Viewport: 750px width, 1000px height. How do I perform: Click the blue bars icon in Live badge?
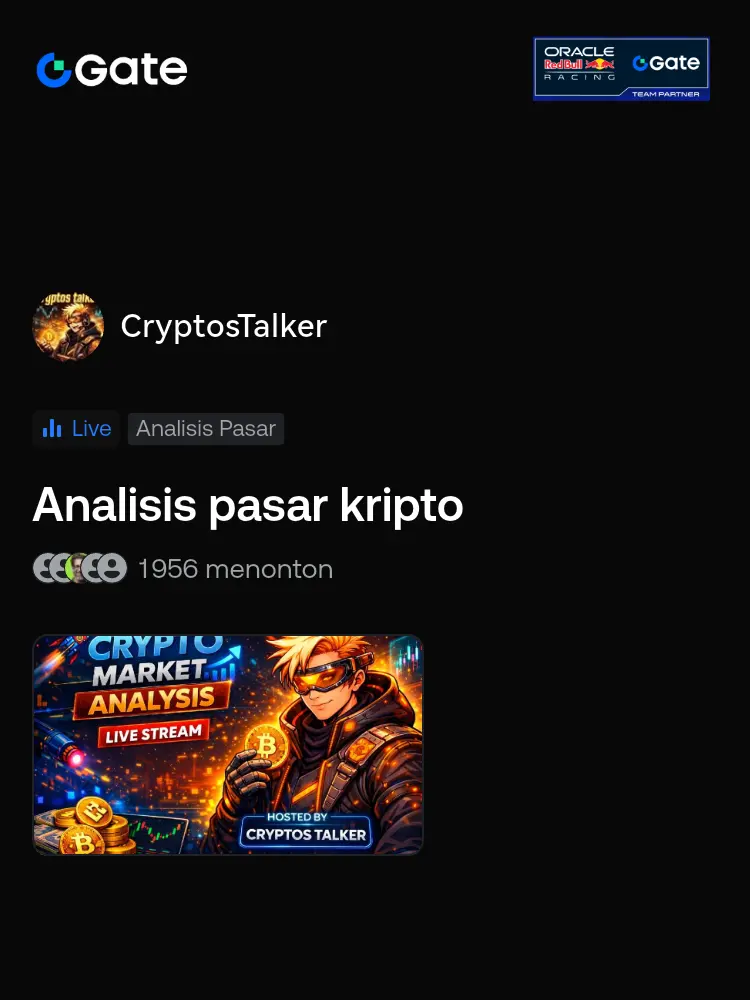tap(52, 429)
